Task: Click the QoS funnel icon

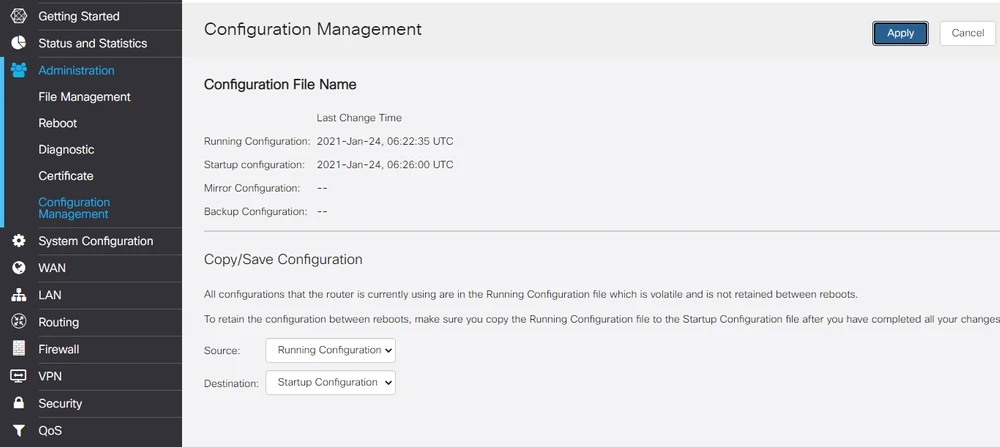Action: [x=18, y=430]
